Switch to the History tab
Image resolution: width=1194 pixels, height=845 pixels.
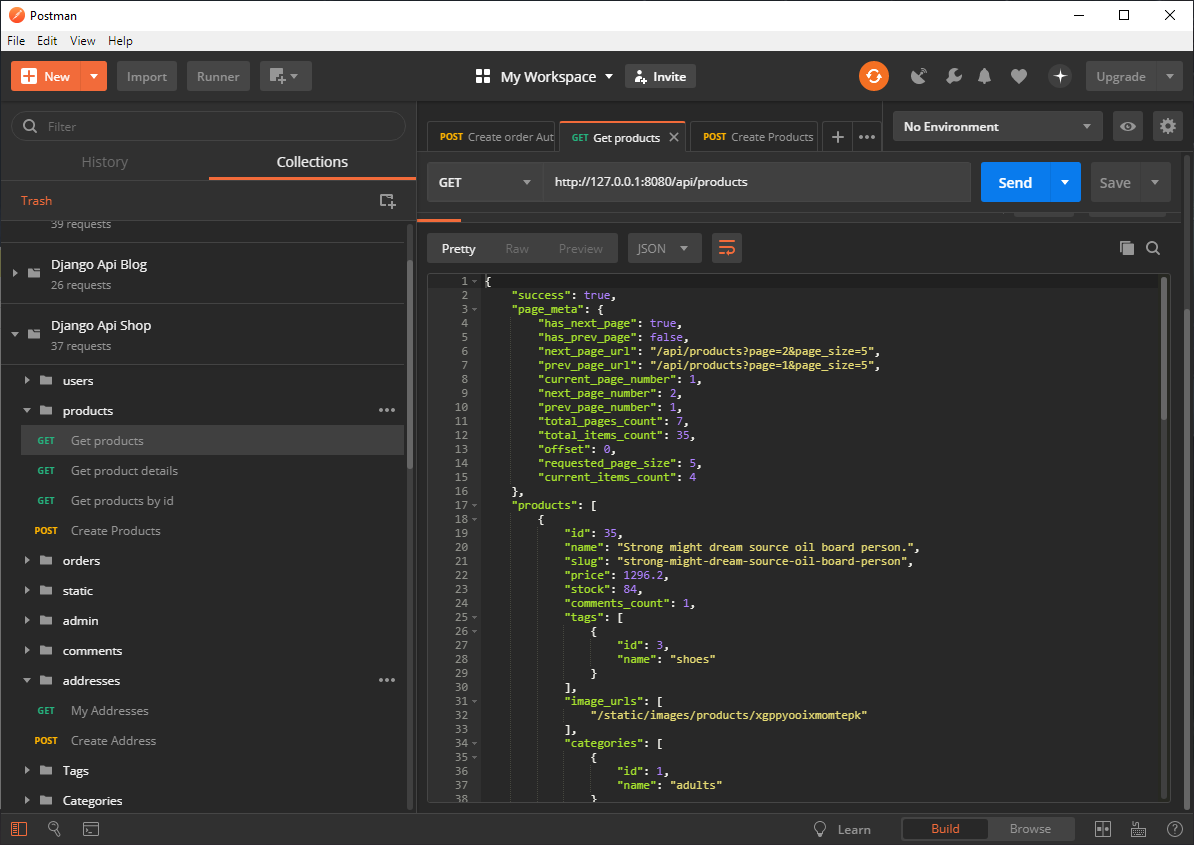pyautogui.click(x=105, y=161)
